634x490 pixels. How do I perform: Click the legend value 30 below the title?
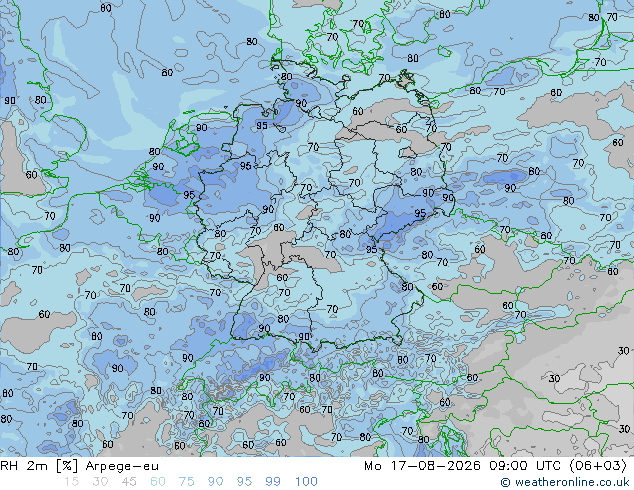pyautogui.click(x=100, y=482)
